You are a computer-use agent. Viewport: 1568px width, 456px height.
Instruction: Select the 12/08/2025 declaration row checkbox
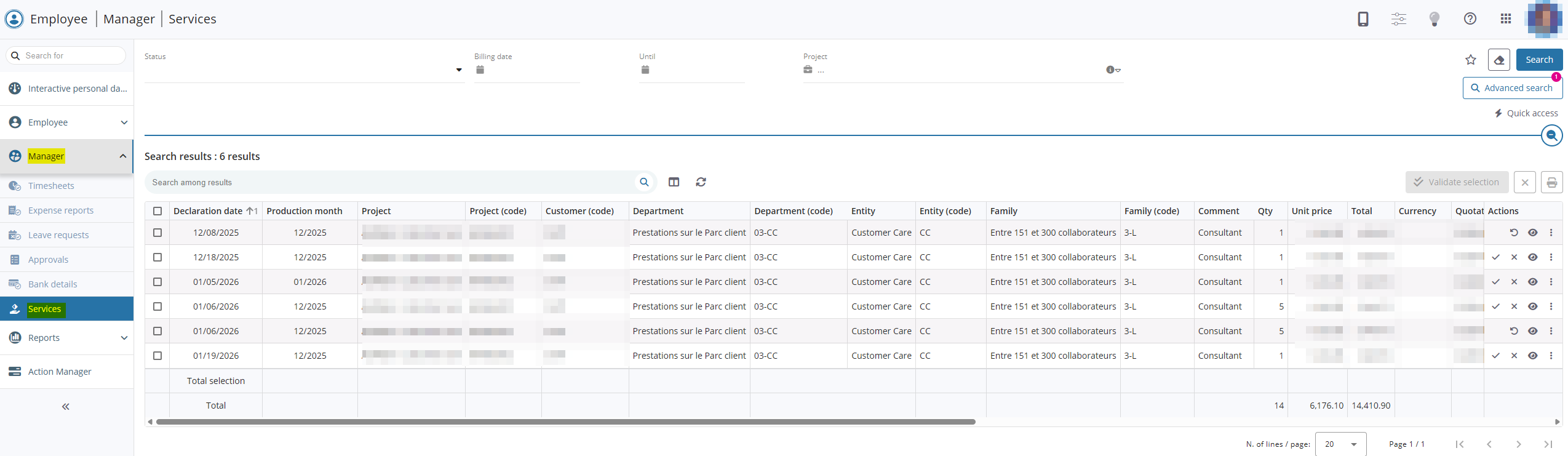coord(157,233)
